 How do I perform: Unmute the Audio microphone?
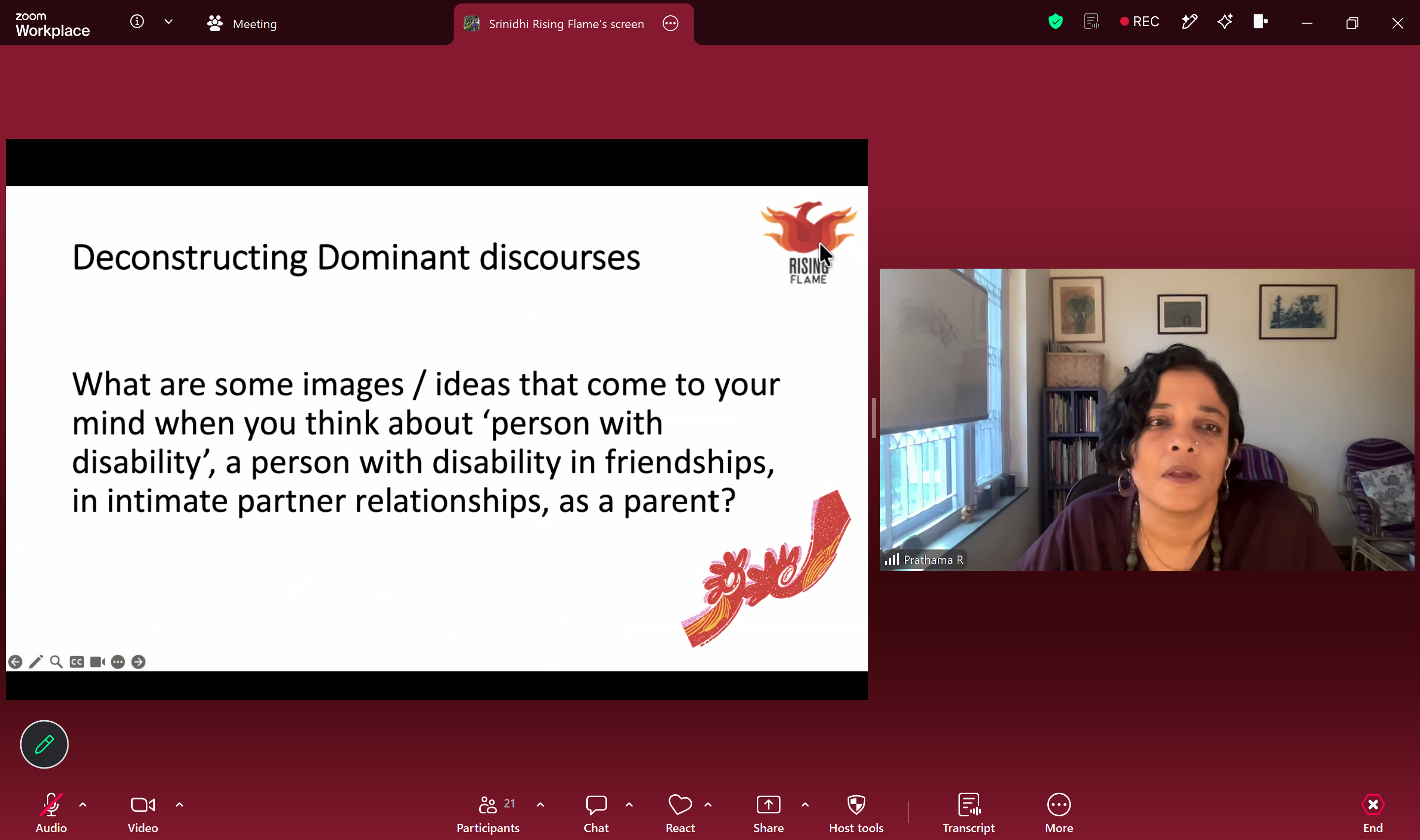pyautogui.click(x=51, y=813)
